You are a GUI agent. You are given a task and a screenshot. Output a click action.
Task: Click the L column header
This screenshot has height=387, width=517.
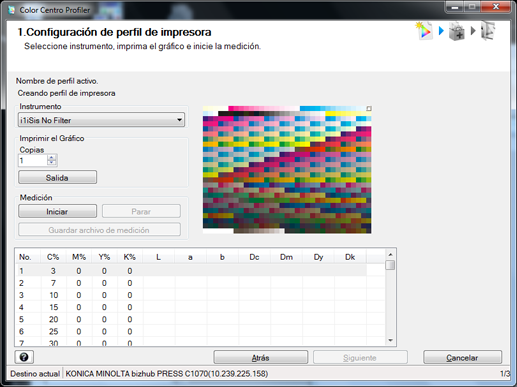[x=158, y=257]
